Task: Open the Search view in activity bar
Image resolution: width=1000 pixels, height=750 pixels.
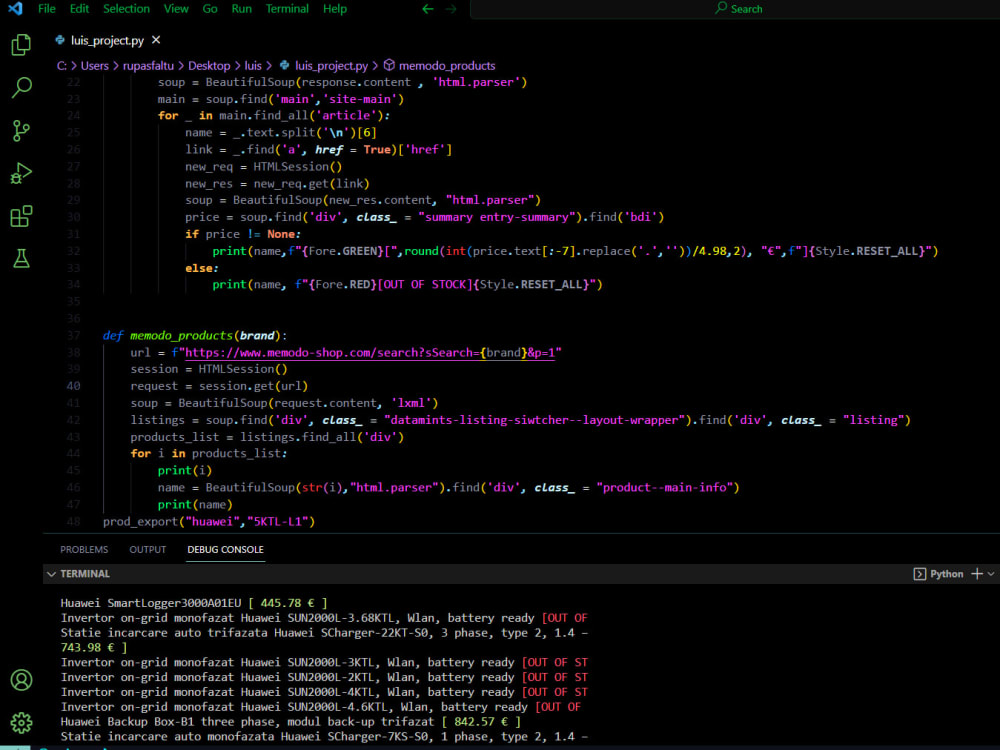Action: pyautogui.click(x=21, y=87)
